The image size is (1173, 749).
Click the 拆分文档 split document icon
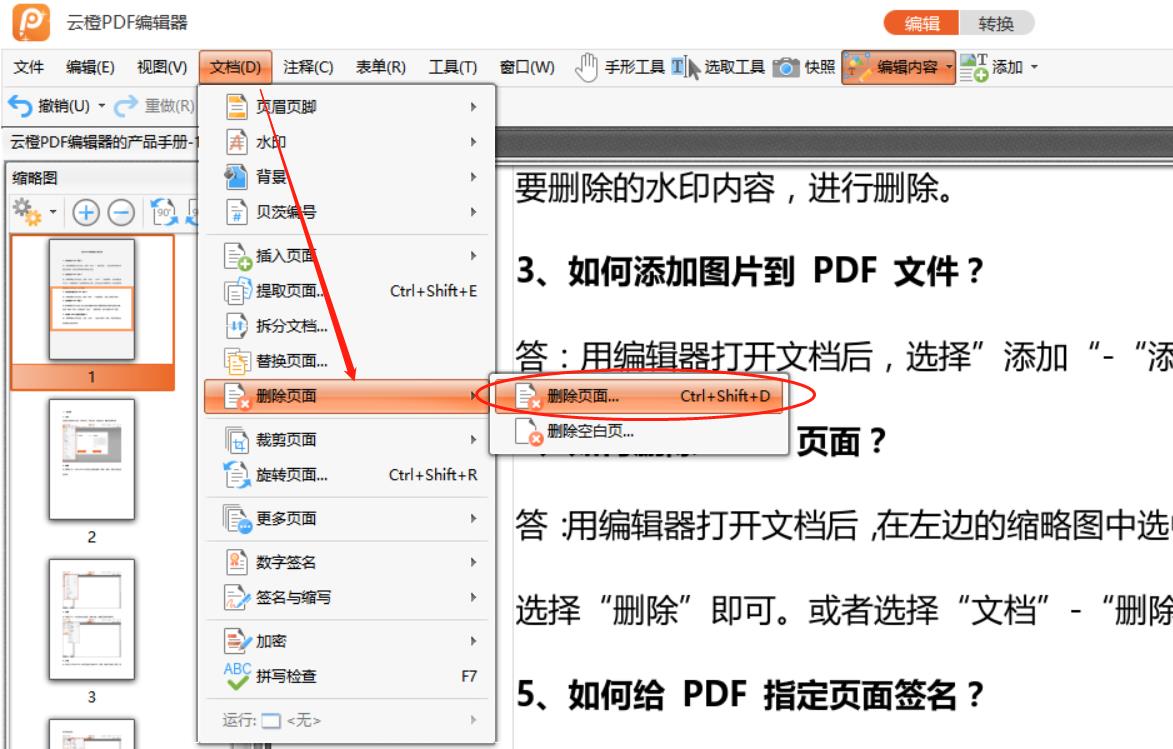pyautogui.click(x=236, y=325)
